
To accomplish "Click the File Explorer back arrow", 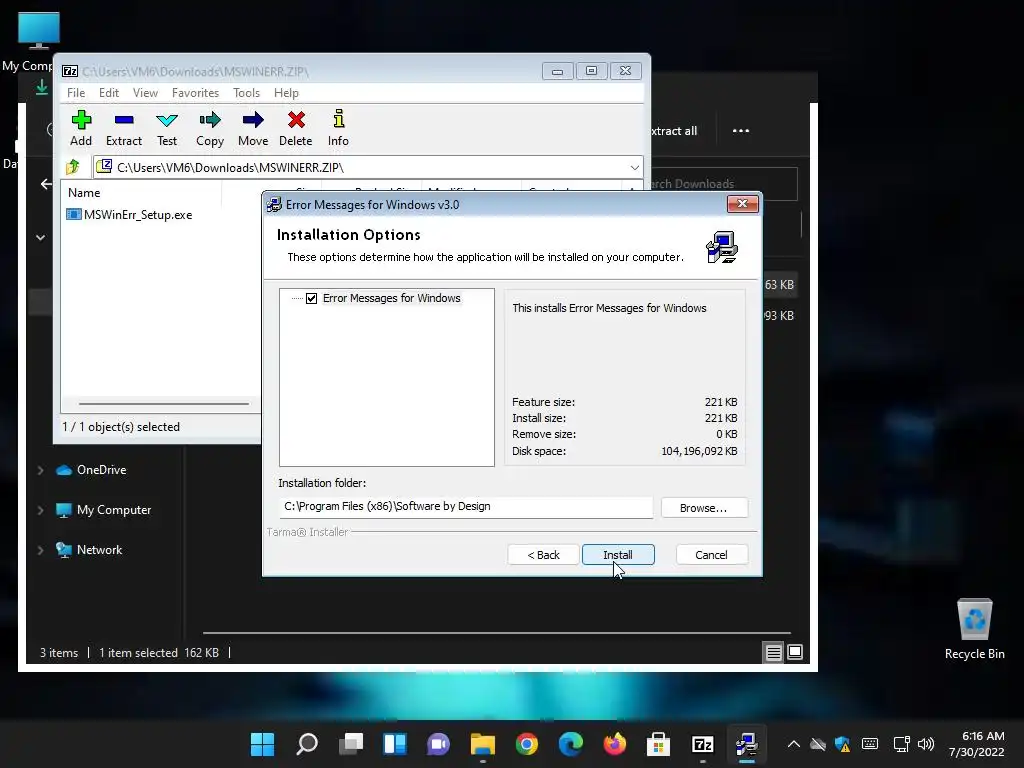I will (46, 184).
